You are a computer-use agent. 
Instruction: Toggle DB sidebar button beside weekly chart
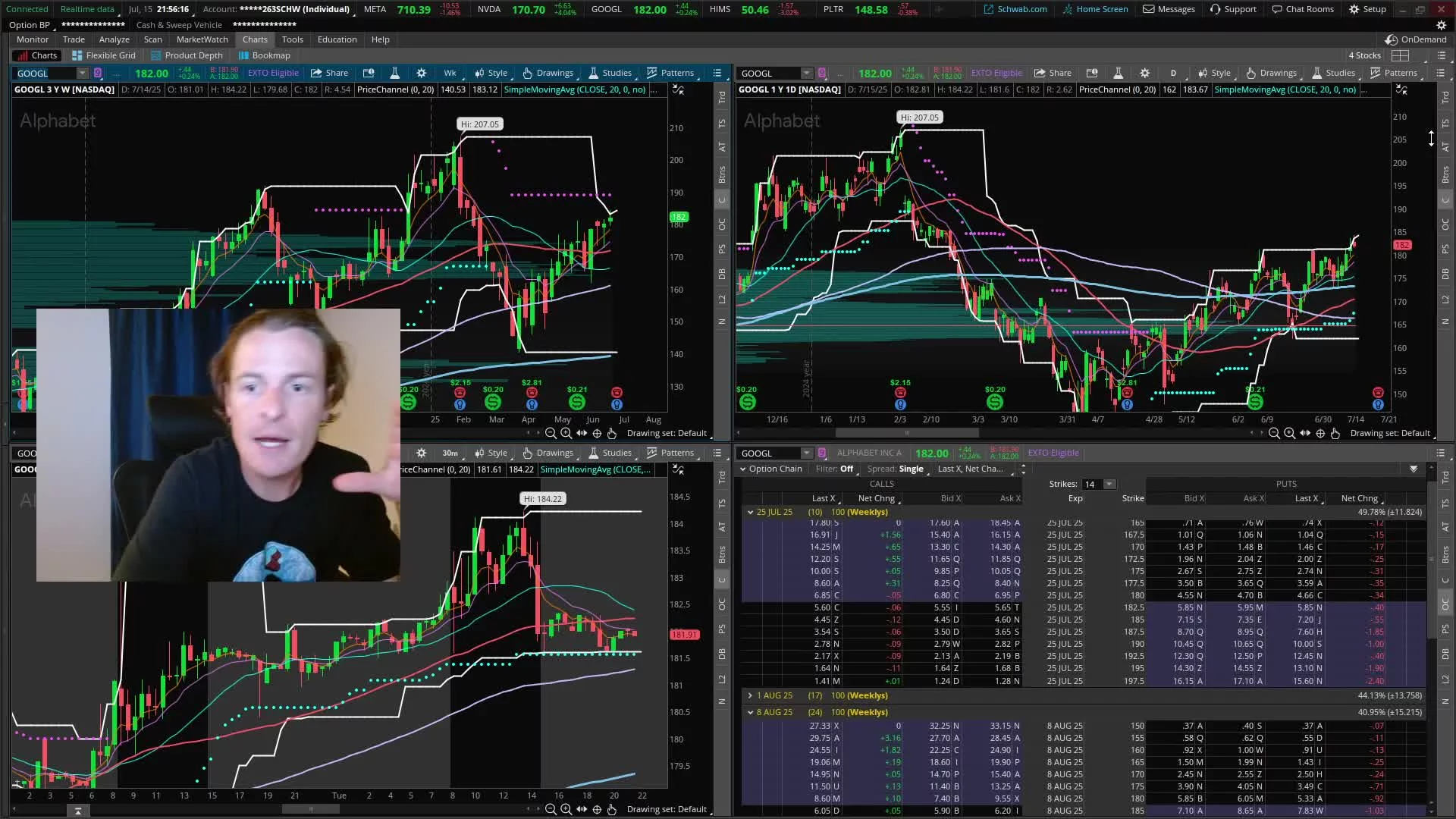(722, 274)
